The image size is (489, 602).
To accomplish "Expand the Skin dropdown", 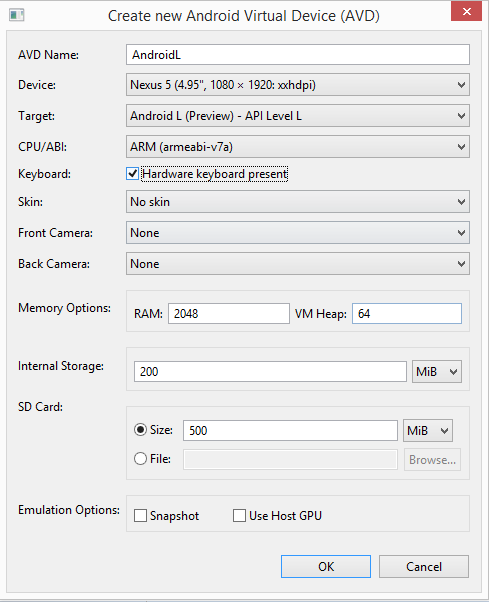I will coord(297,202).
